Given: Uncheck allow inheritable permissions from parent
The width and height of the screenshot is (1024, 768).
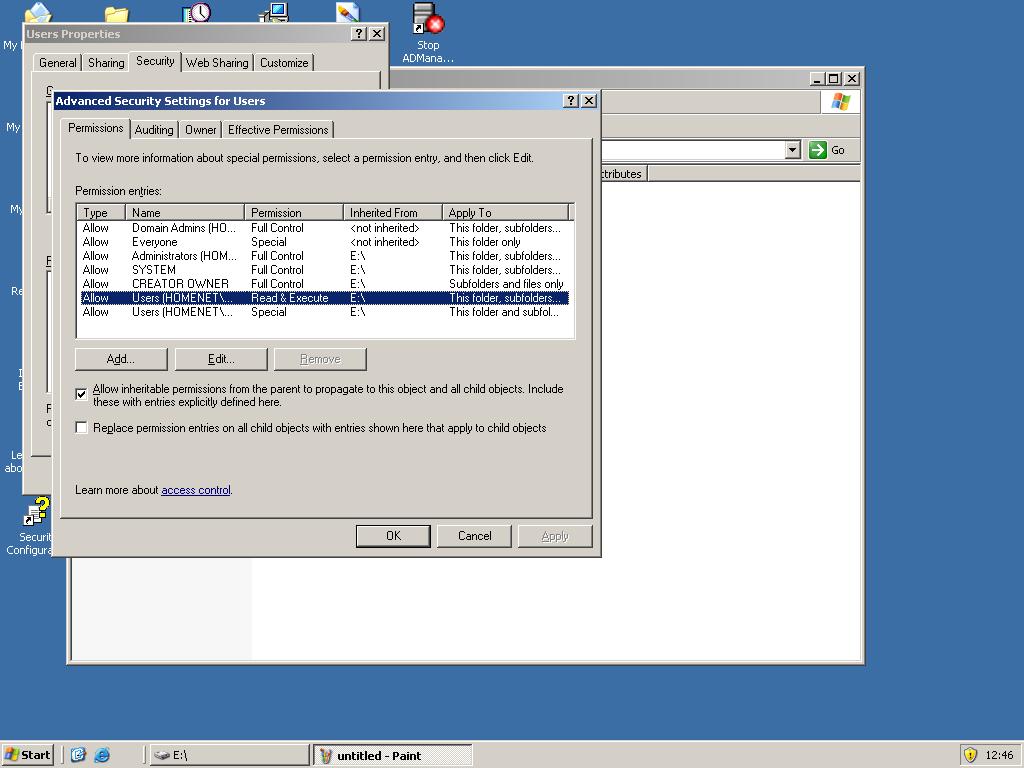Looking at the screenshot, I should 81,394.
